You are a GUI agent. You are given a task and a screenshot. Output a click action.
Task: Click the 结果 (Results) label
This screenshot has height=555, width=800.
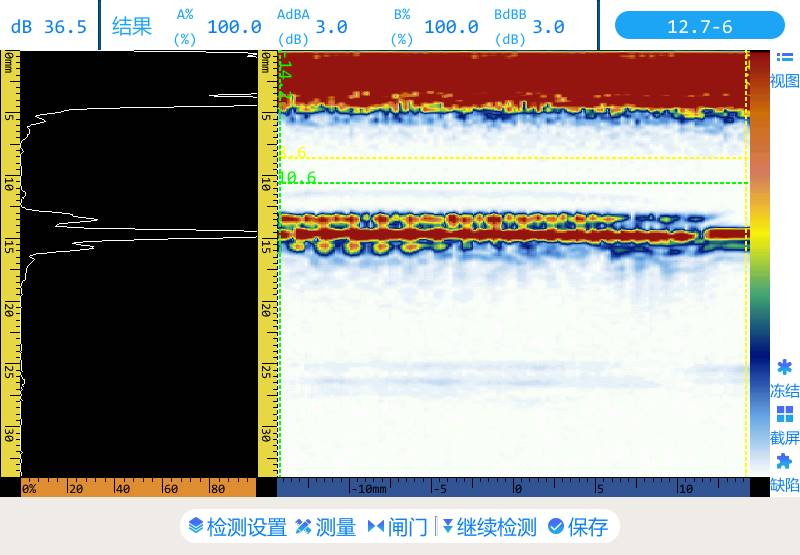tap(131, 26)
